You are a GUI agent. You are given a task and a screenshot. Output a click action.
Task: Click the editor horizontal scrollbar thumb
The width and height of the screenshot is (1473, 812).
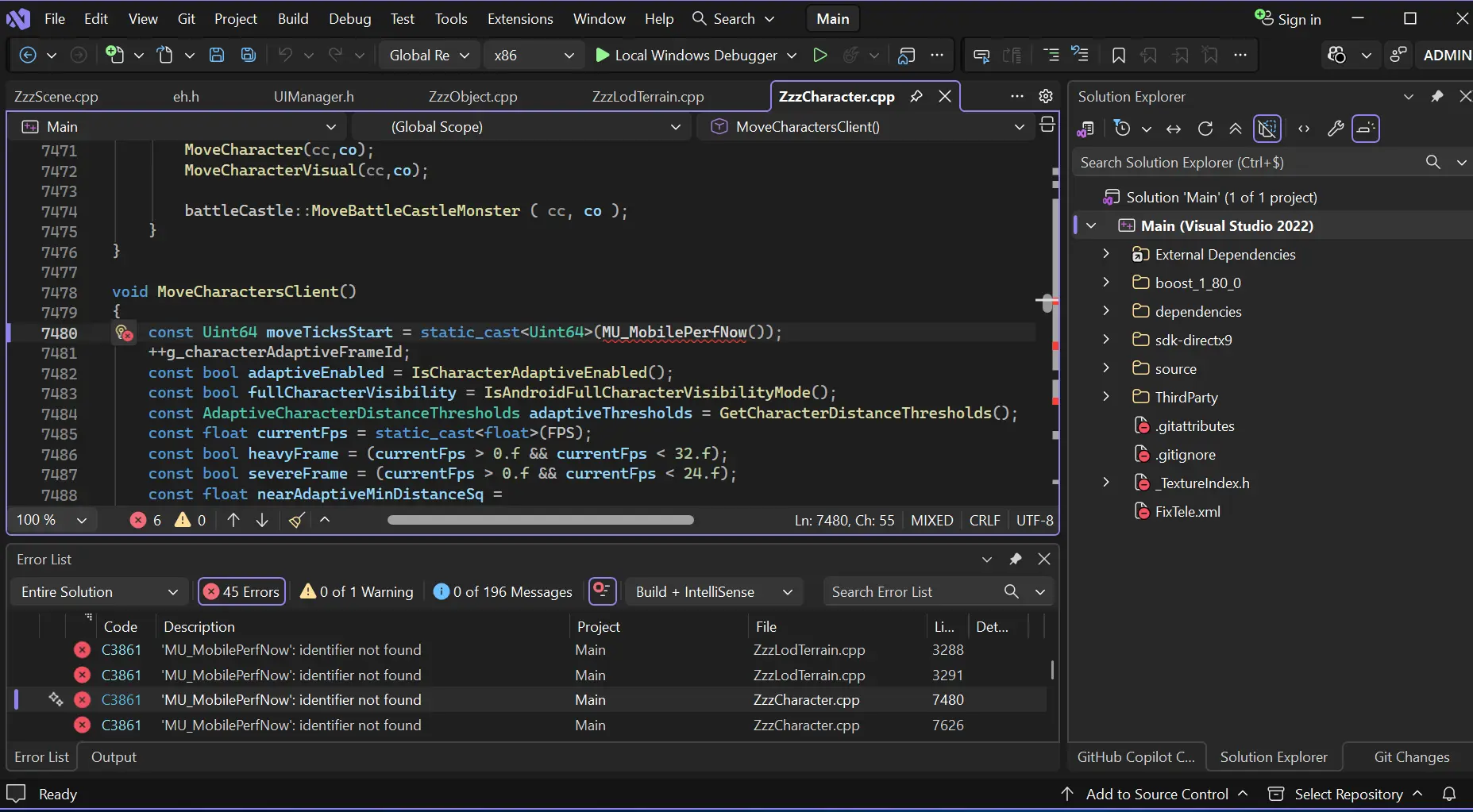[x=540, y=520]
